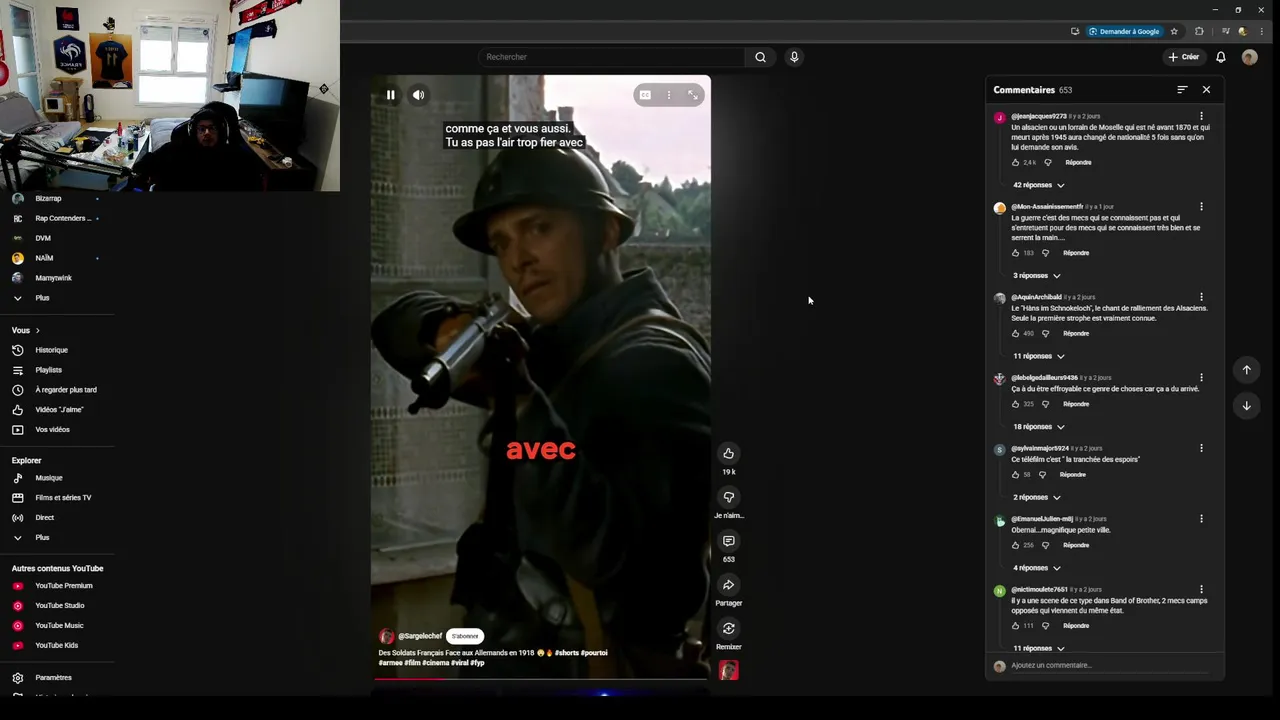
Task: Like the Short with 19 k likes
Action: click(729, 453)
